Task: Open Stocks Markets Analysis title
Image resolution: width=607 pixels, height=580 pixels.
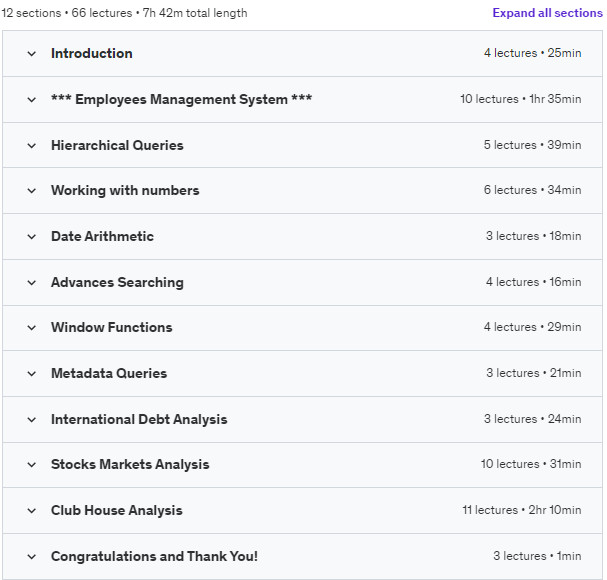Action: [x=130, y=465]
